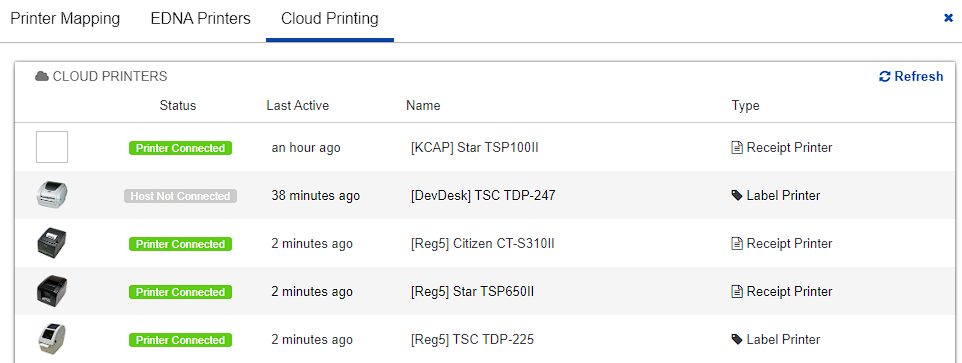Screen dimensions: 962x363
Task: Click receipt icon for Star TSP650II
Action: 737,291
